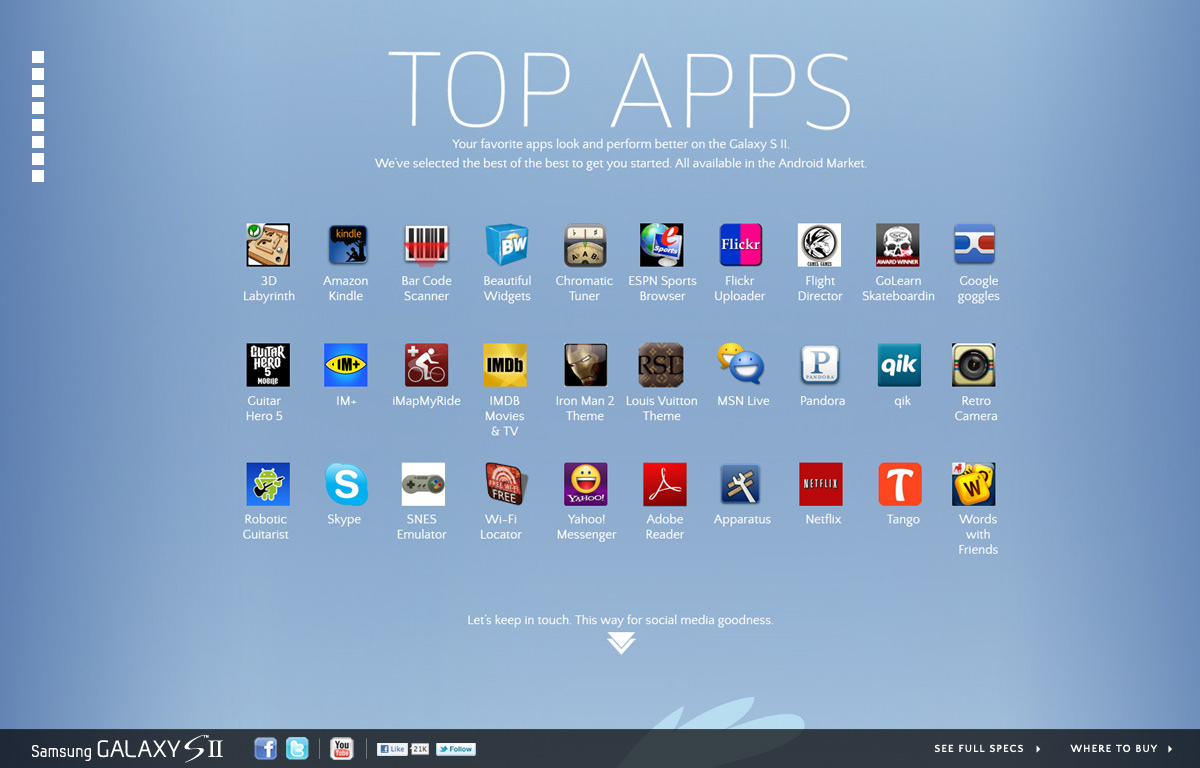Click the SNES Emulator controller icon
The width and height of the screenshot is (1200, 768).
pyautogui.click(x=423, y=484)
